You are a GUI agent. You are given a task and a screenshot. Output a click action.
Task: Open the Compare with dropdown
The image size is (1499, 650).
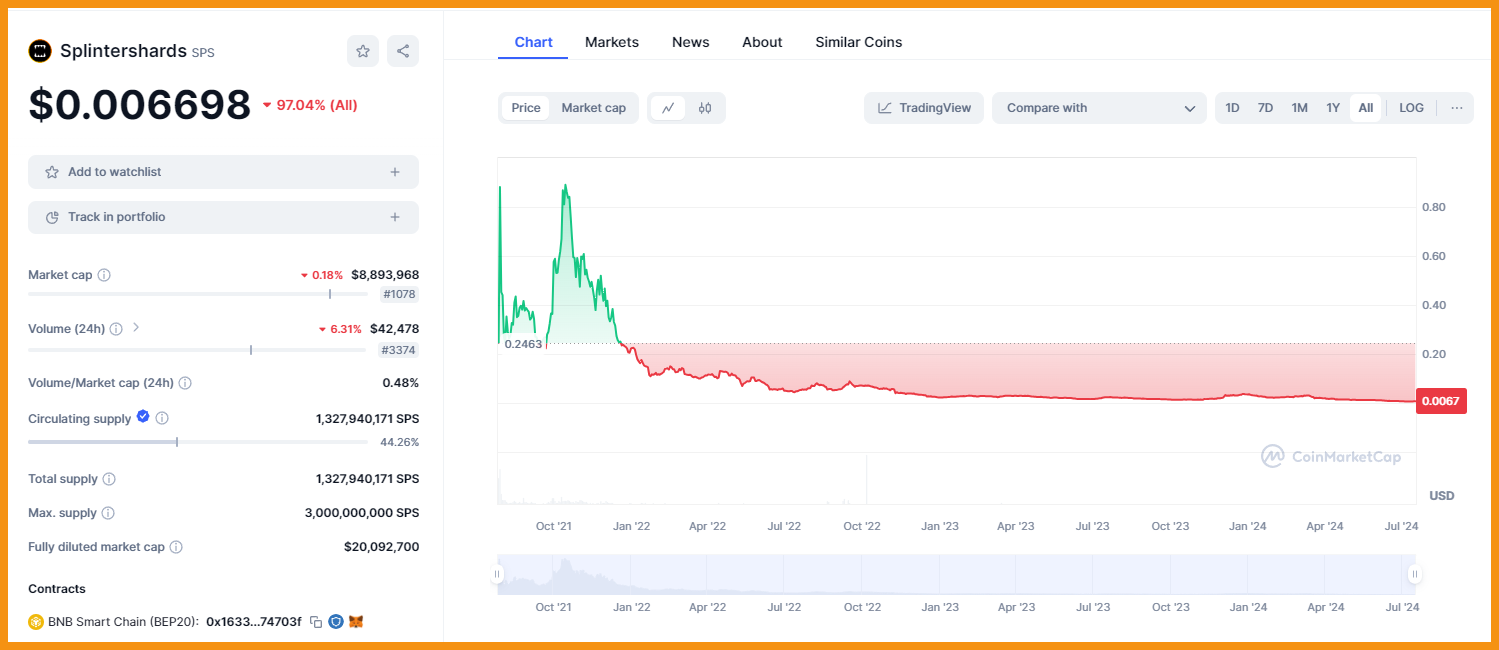pos(1100,108)
